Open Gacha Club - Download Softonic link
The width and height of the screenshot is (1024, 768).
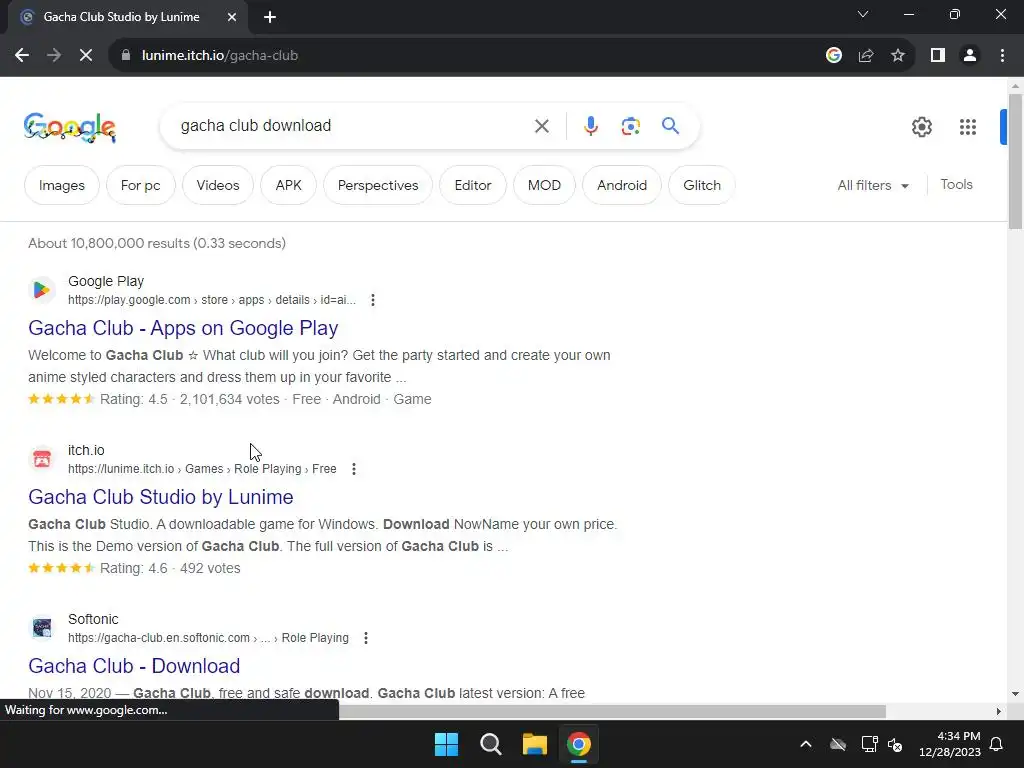point(134,666)
